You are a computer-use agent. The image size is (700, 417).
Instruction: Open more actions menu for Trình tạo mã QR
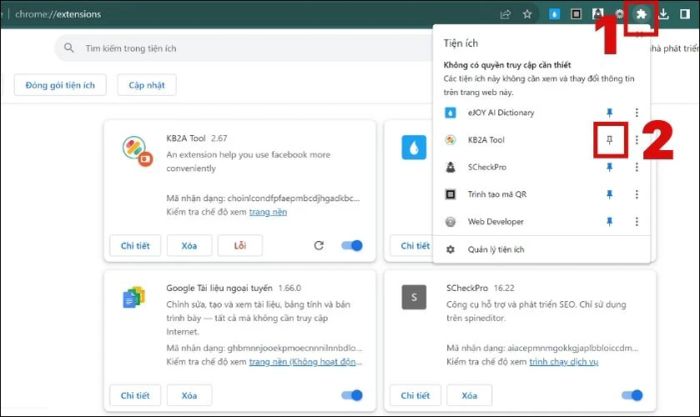(636, 195)
